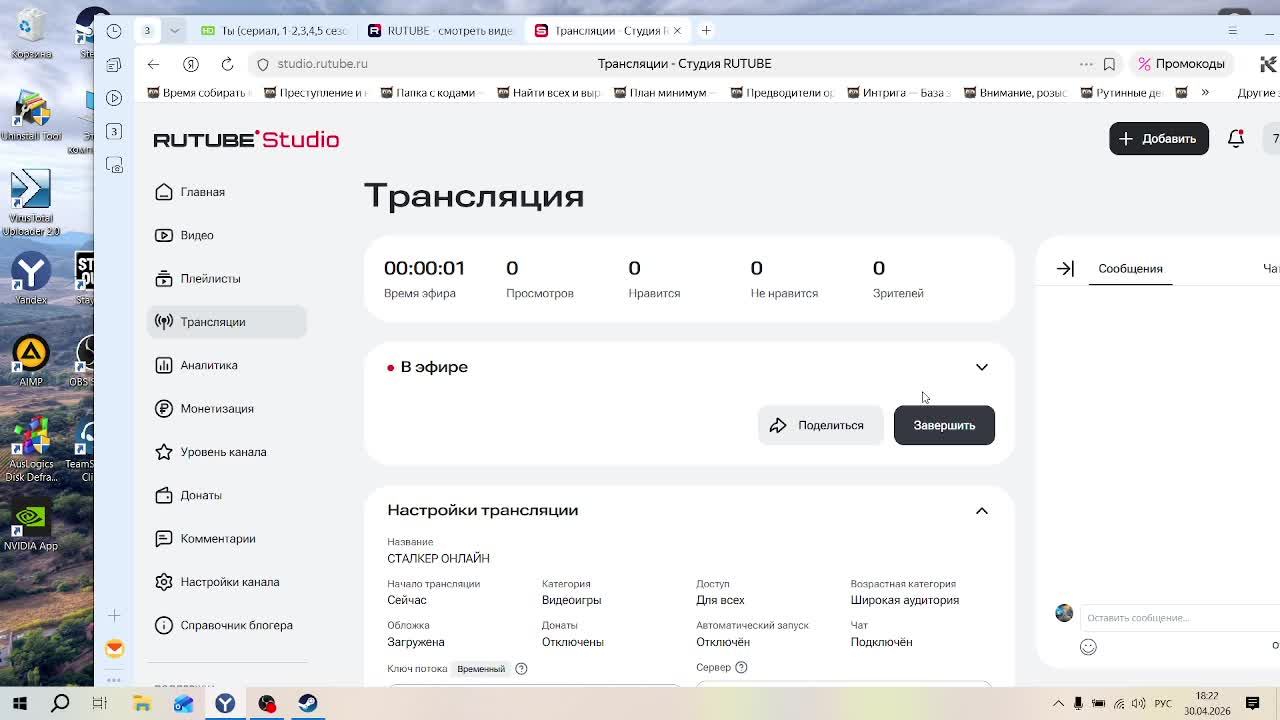This screenshot has width=1280, height=720.
Task: Click the Windows Start button
Action: click(19, 704)
